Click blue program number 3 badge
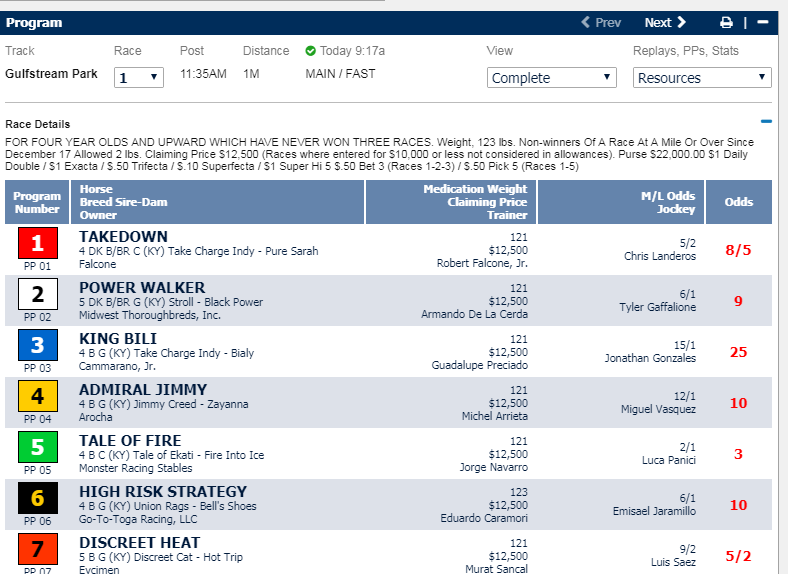 point(37,345)
